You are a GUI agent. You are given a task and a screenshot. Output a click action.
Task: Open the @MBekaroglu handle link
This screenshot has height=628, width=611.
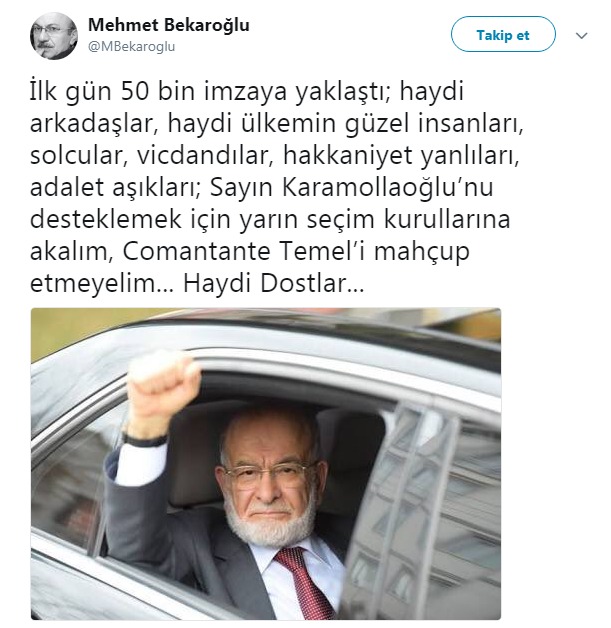131,47
